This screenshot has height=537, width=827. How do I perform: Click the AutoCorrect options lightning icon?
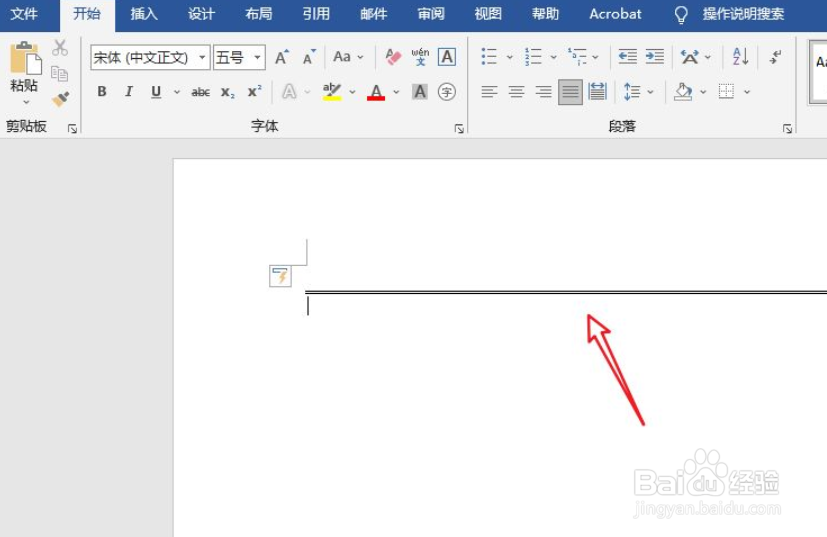tap(280, 276)
